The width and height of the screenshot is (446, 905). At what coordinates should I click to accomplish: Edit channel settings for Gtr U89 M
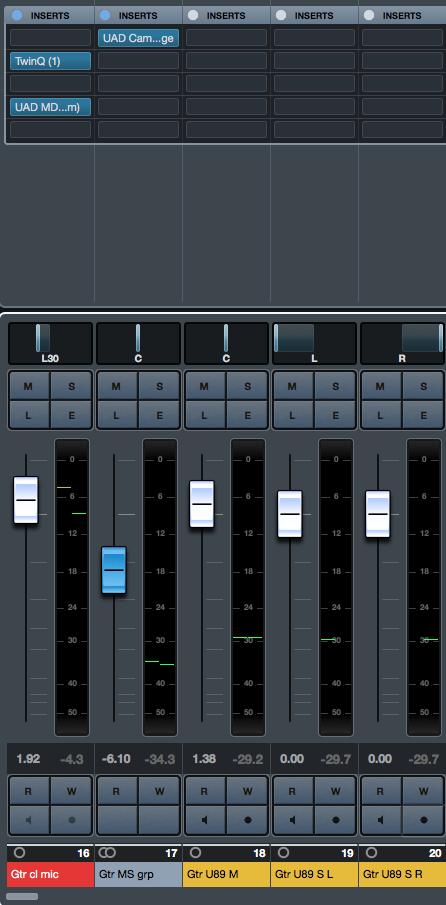click(x=248, y=415)
